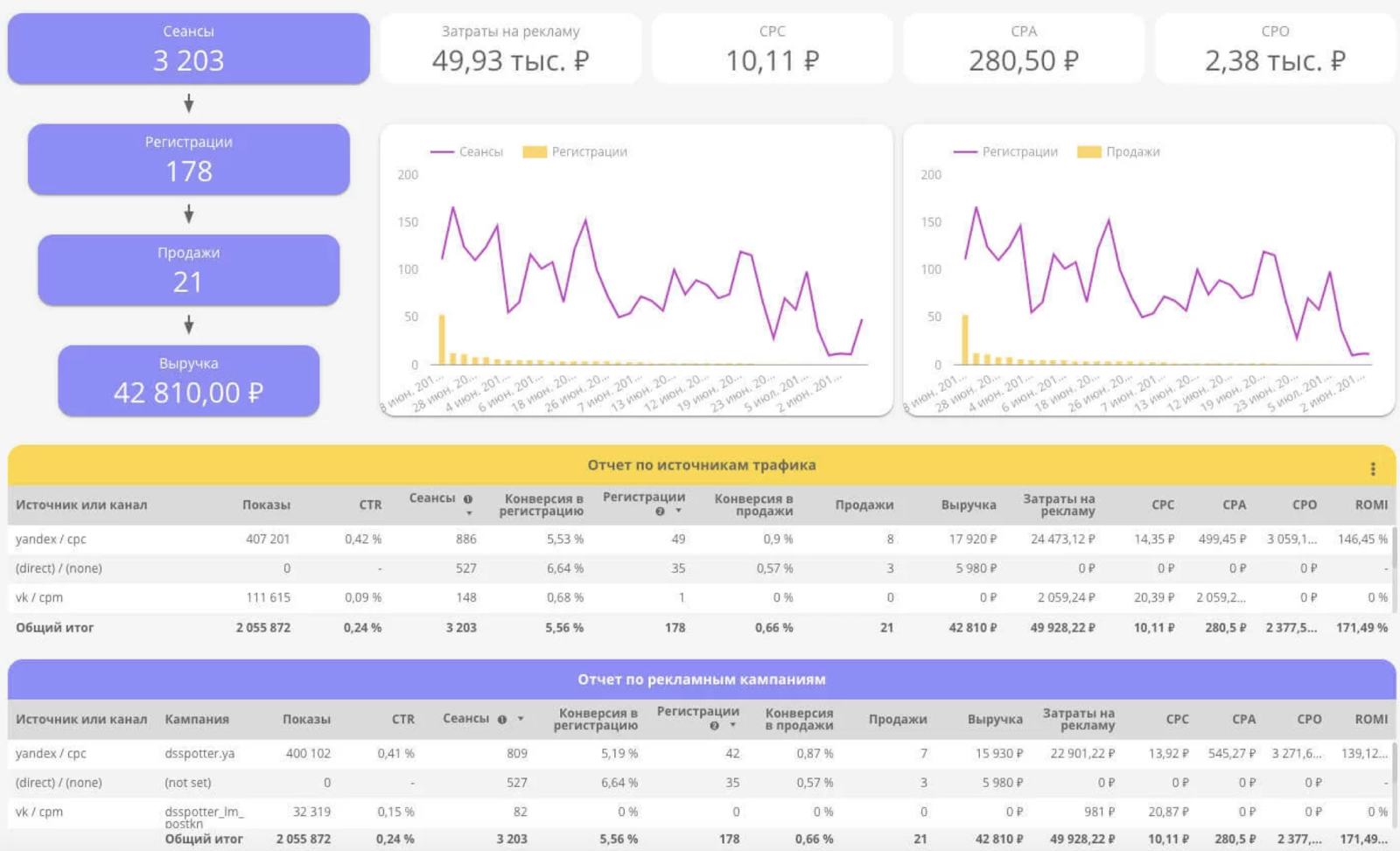The height and width of the screenshot is (851, 1400).
Task: Open the three-dot menu on traffic sources report
Action: [1372, 470]
